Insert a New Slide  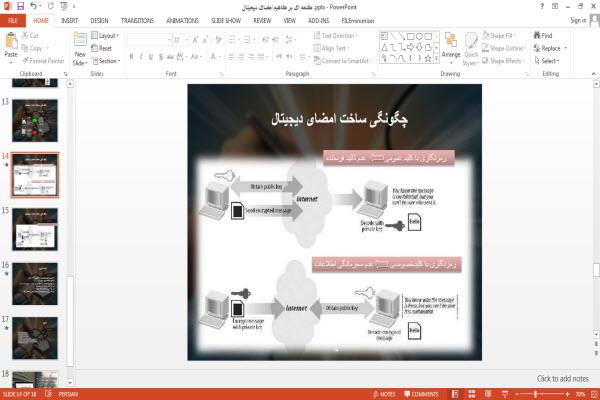80,49
